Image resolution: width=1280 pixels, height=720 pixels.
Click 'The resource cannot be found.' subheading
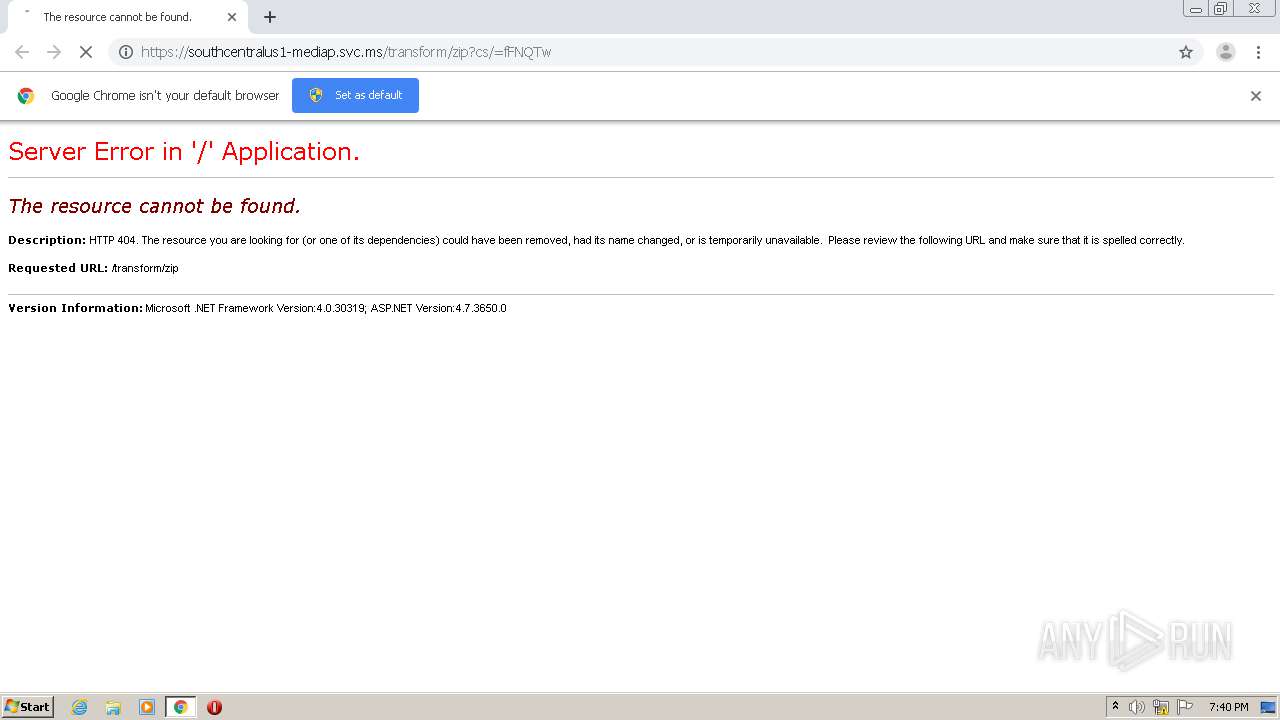pos(154,206)
